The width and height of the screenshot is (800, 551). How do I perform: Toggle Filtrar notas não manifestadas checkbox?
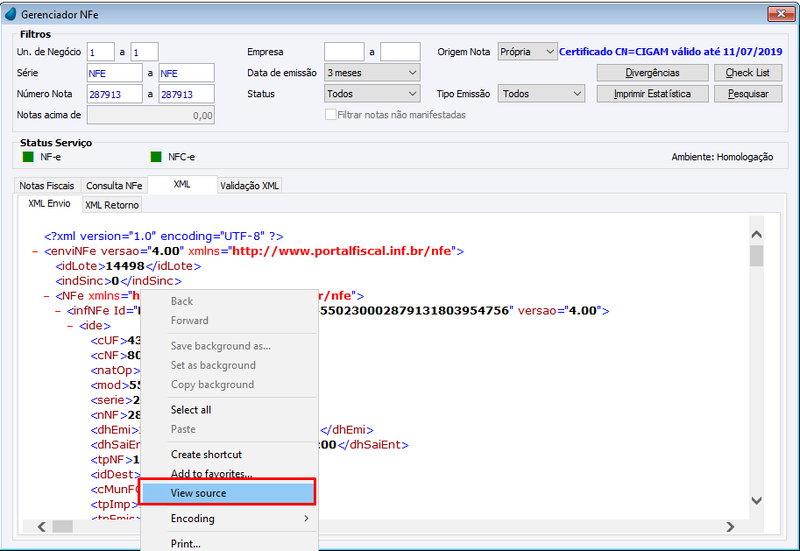(330, 115)
